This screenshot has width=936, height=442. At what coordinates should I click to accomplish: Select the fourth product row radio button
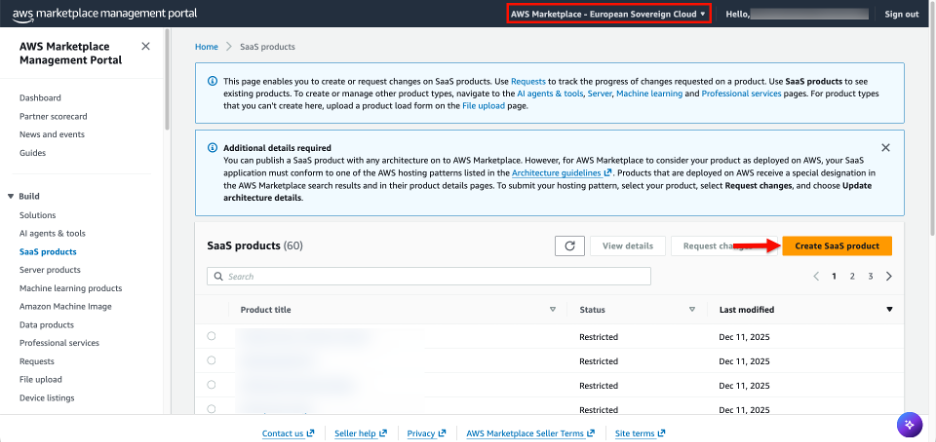click(x=211, y=409)
